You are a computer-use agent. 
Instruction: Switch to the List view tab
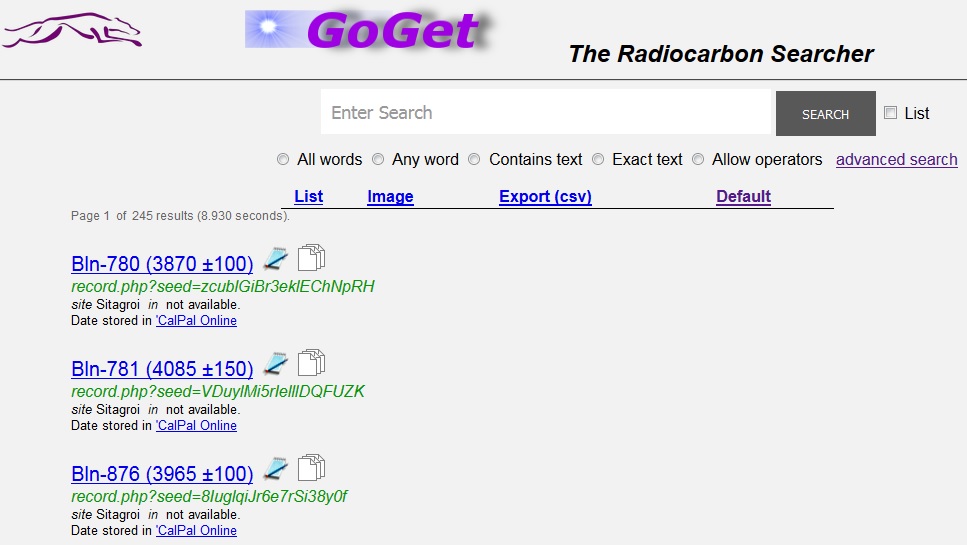click(x=308, y=196)
